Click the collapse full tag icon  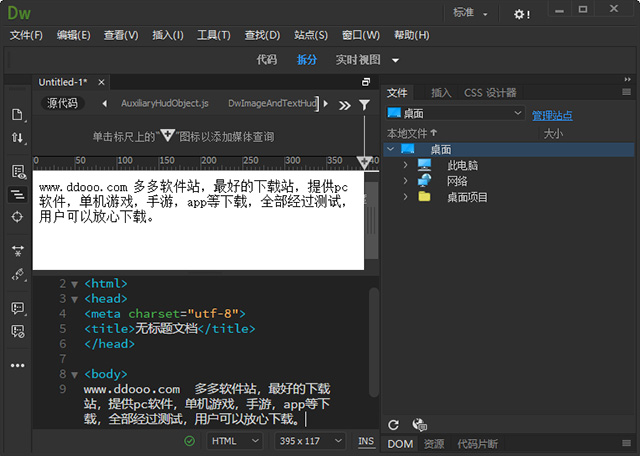pos(18,251)
